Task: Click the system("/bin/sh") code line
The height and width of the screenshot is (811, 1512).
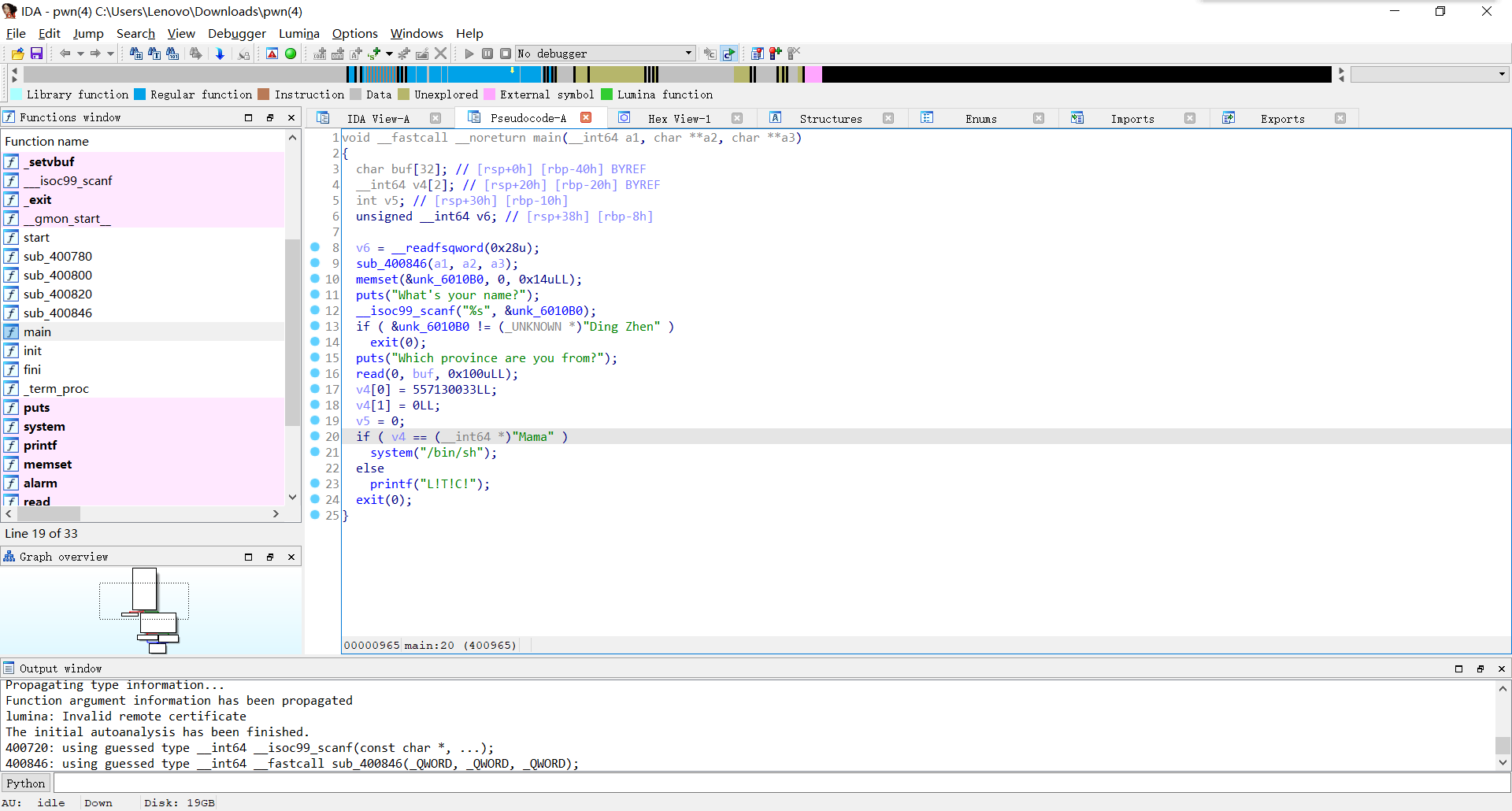Action: (434, 452)
